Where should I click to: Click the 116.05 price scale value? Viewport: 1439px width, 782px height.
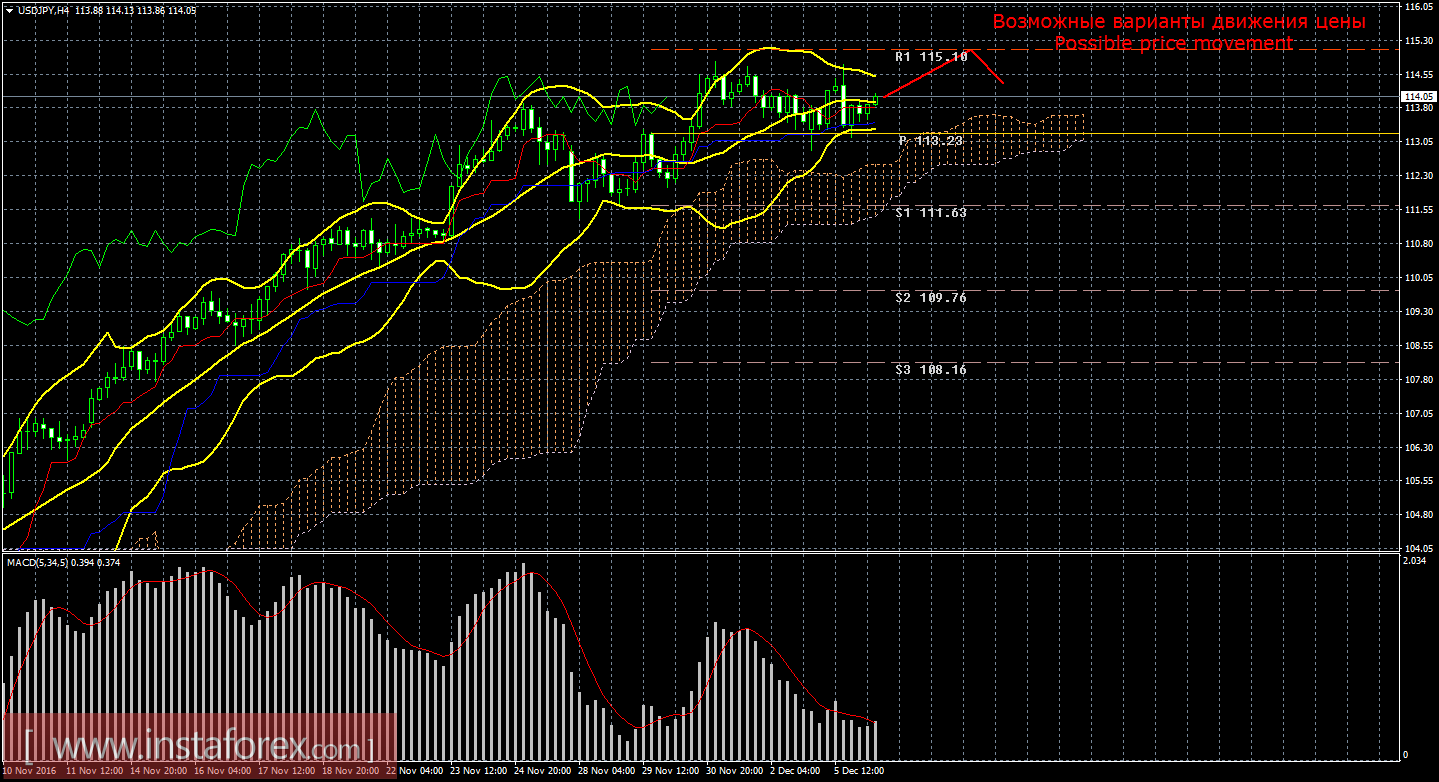click(x=1418, y=7)
